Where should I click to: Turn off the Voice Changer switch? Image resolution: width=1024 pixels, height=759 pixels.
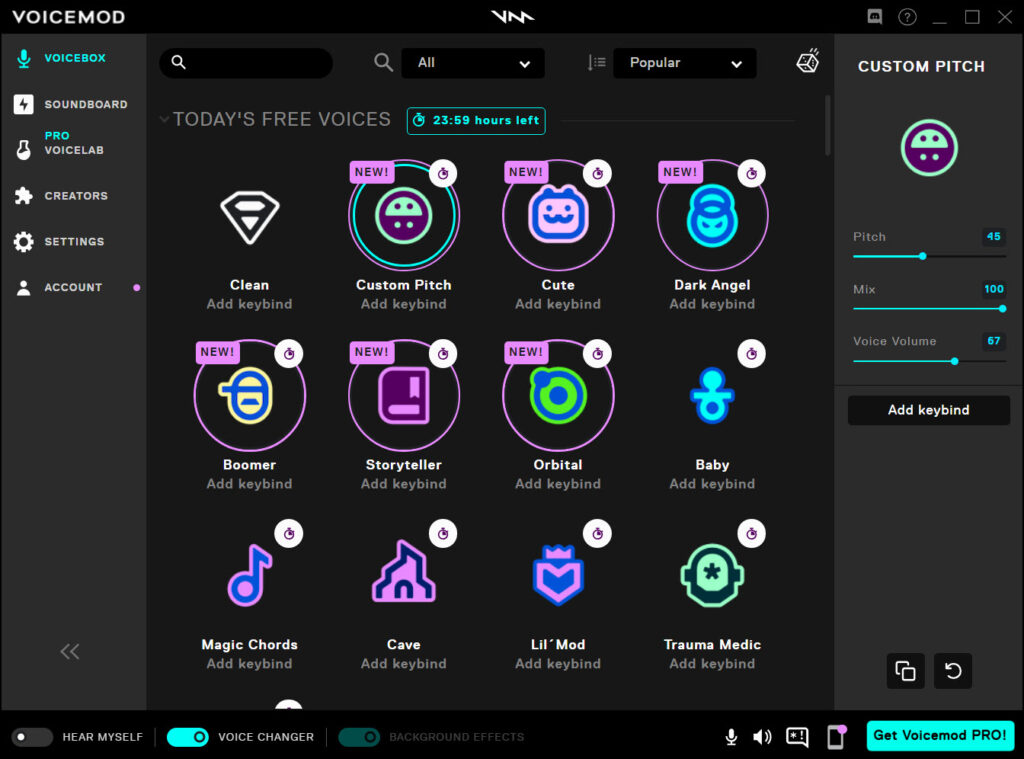click(188, 737)
